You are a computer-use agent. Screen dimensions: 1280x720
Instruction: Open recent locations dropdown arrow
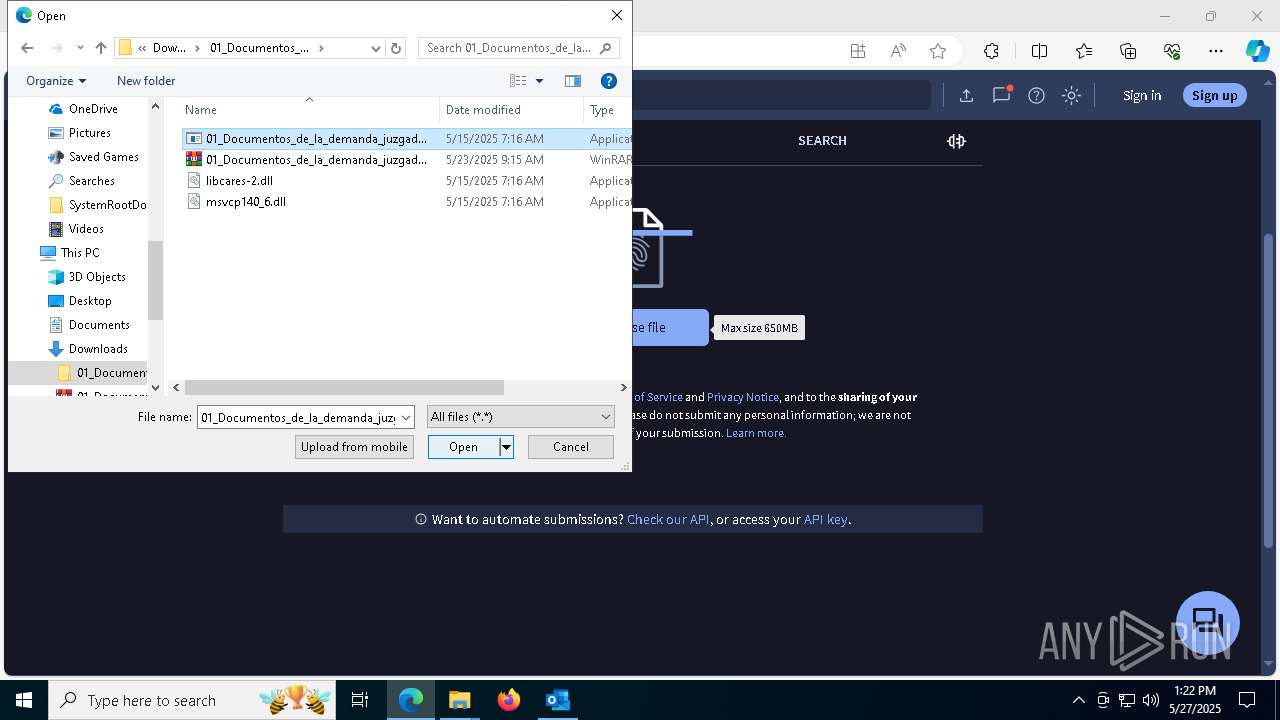click(x=80, y=48)
